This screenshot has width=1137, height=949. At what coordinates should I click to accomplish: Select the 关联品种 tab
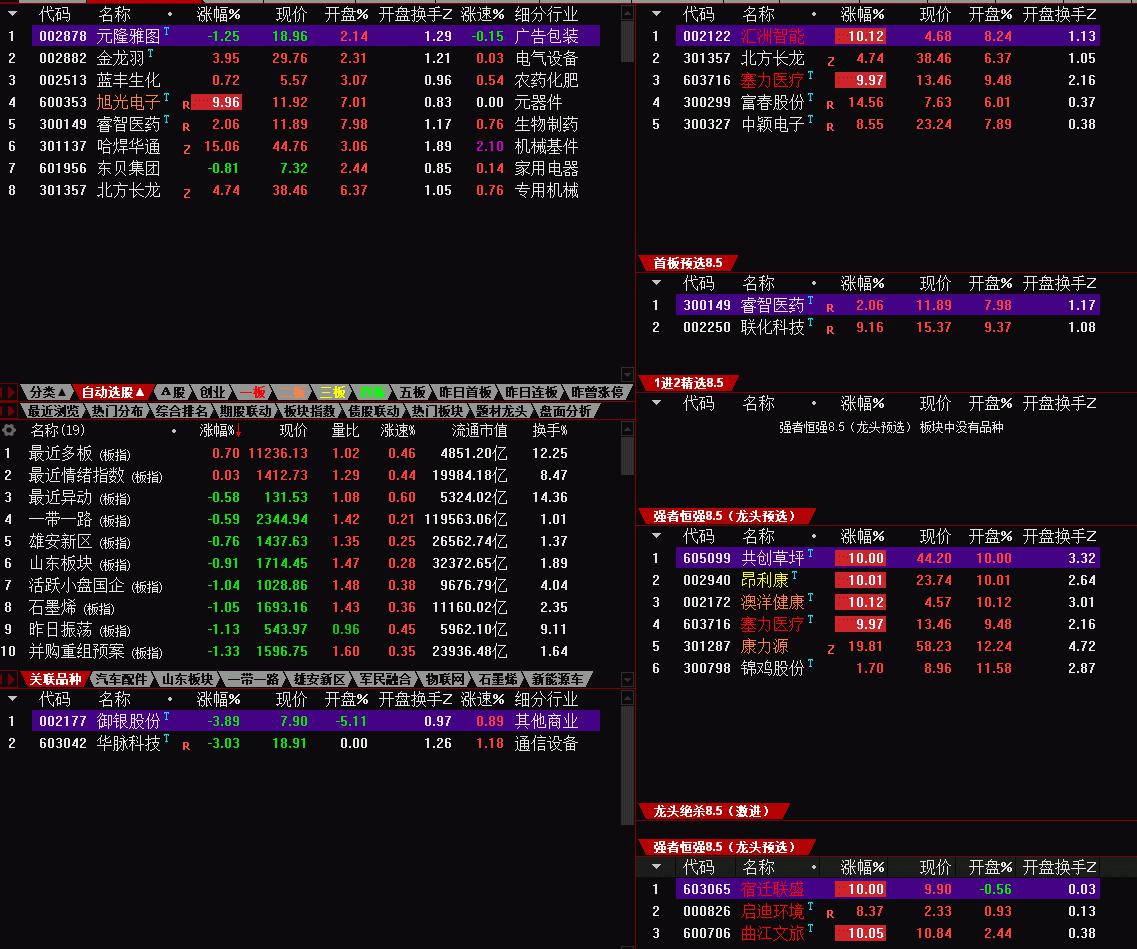pos(54,679)
